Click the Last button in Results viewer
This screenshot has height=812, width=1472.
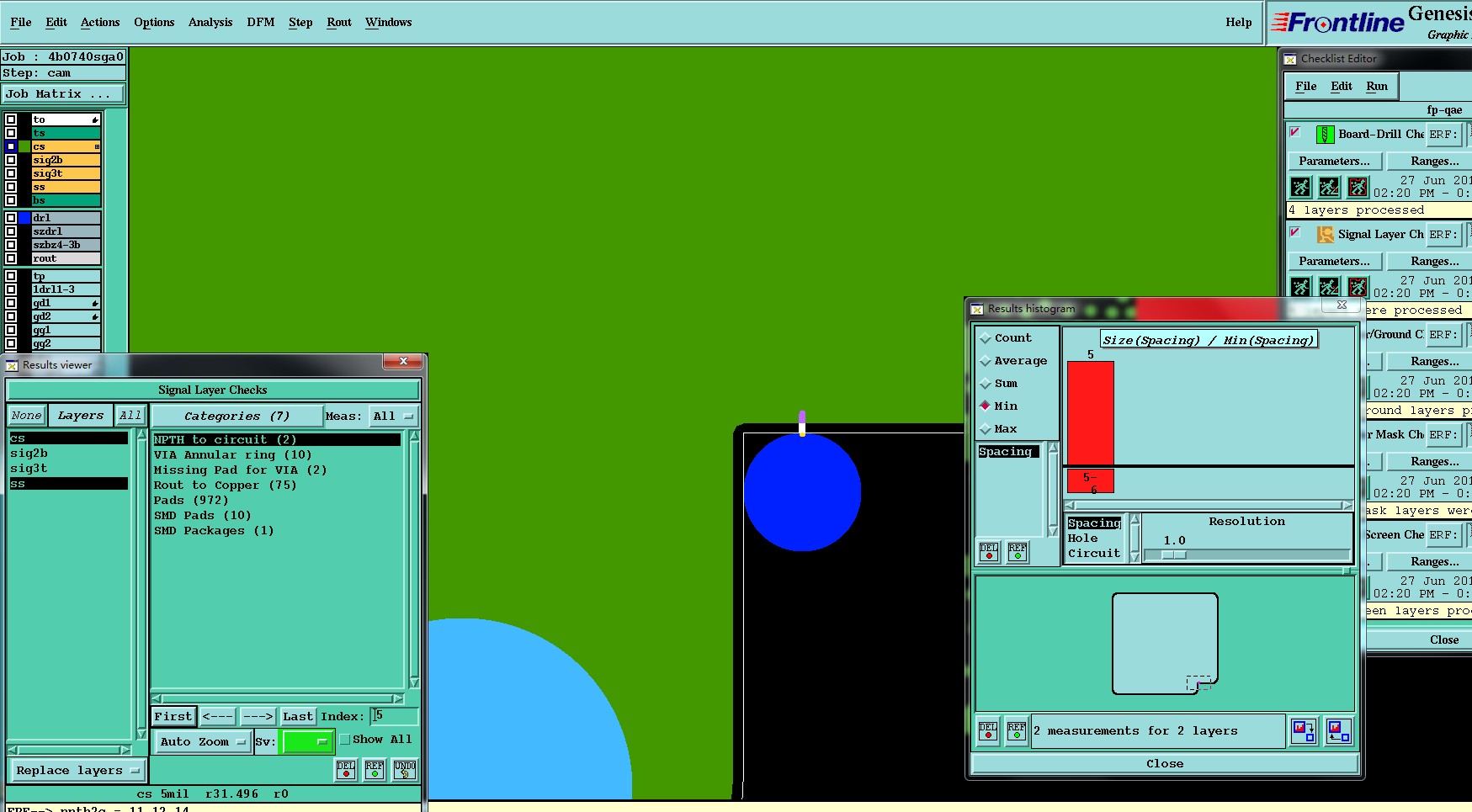(298, 717)
